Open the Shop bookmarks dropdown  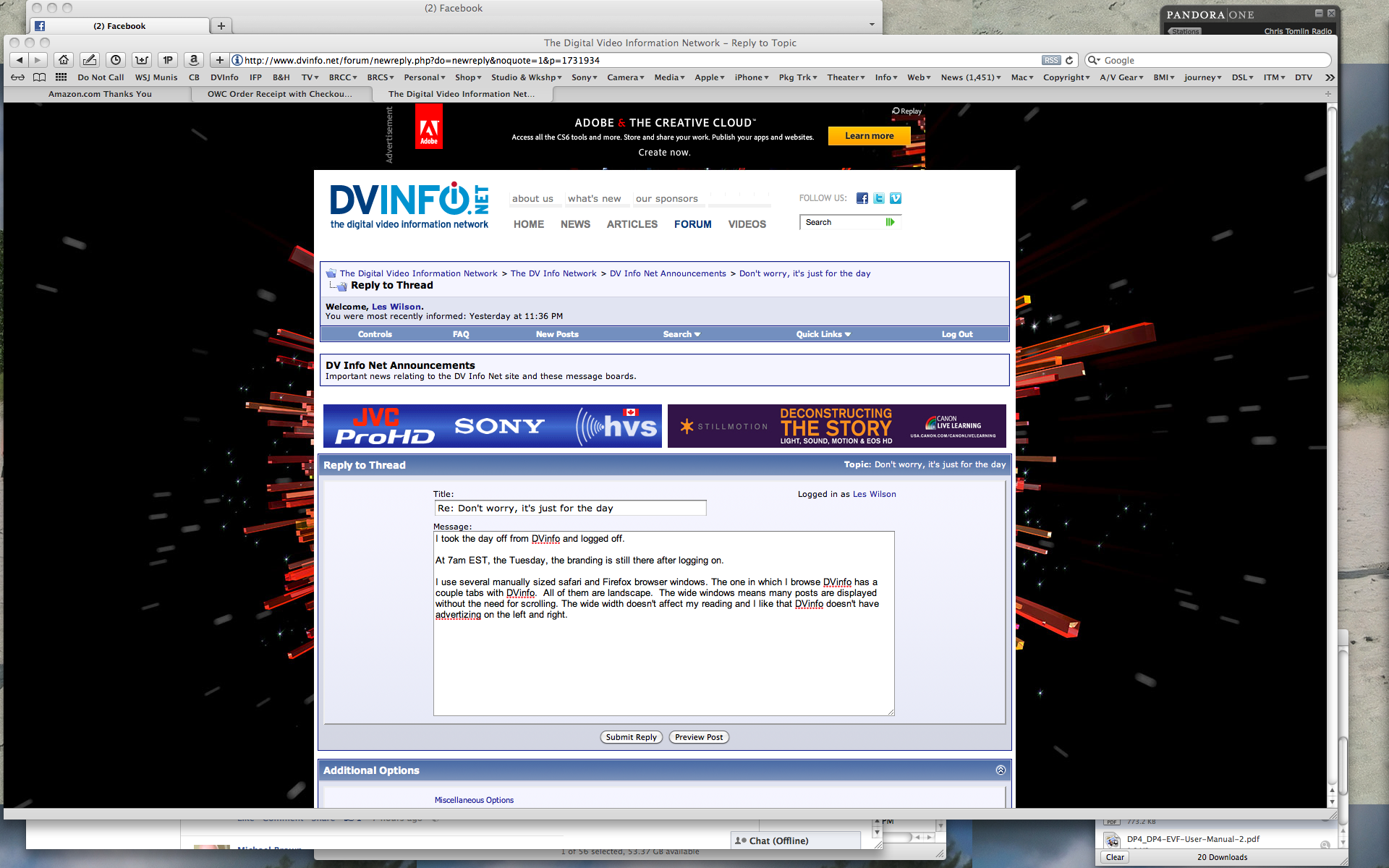468,77
